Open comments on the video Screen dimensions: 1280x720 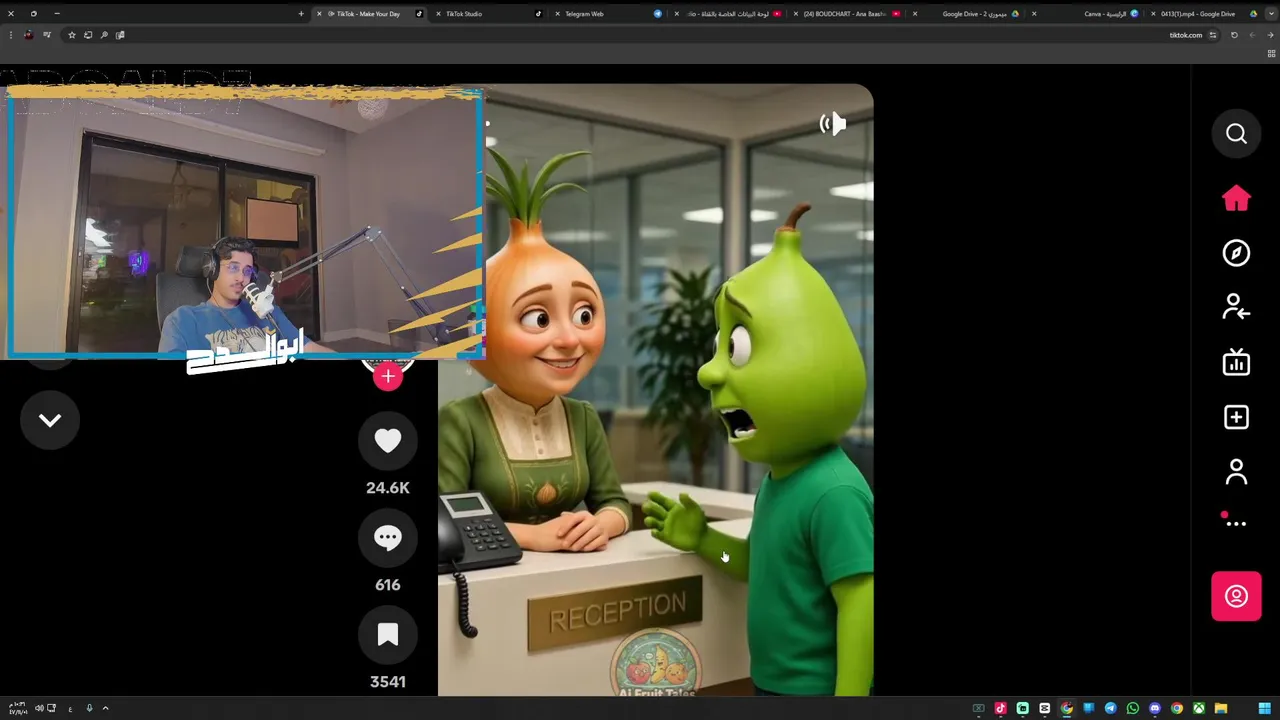(x=388, y=538)
